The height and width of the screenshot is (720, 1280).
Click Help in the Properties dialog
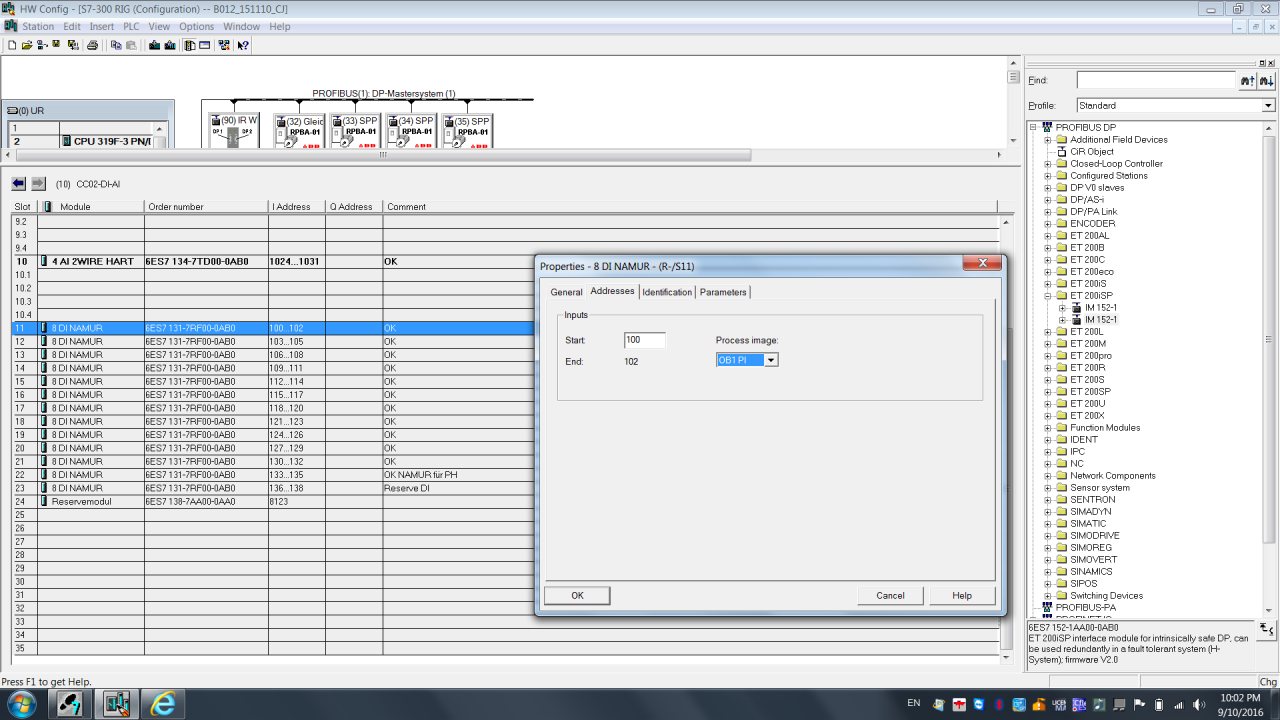click(x=962, y=595)
